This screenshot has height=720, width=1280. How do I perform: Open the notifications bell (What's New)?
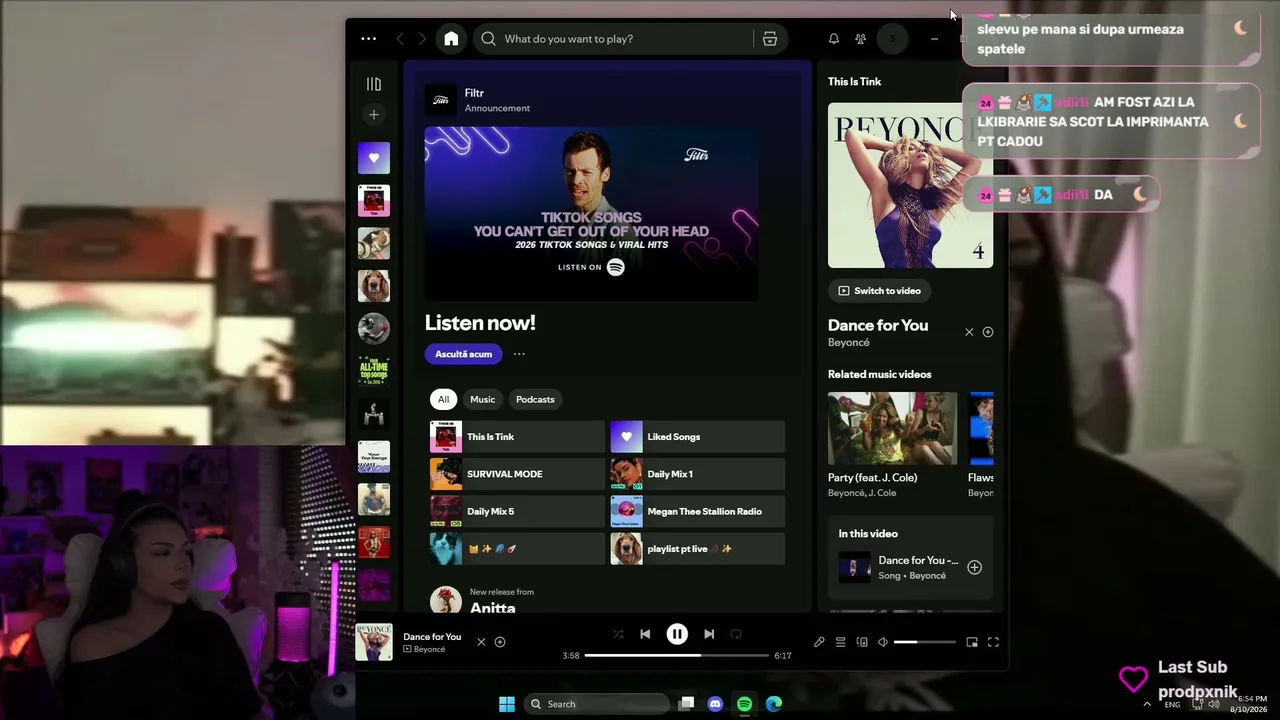834,39
